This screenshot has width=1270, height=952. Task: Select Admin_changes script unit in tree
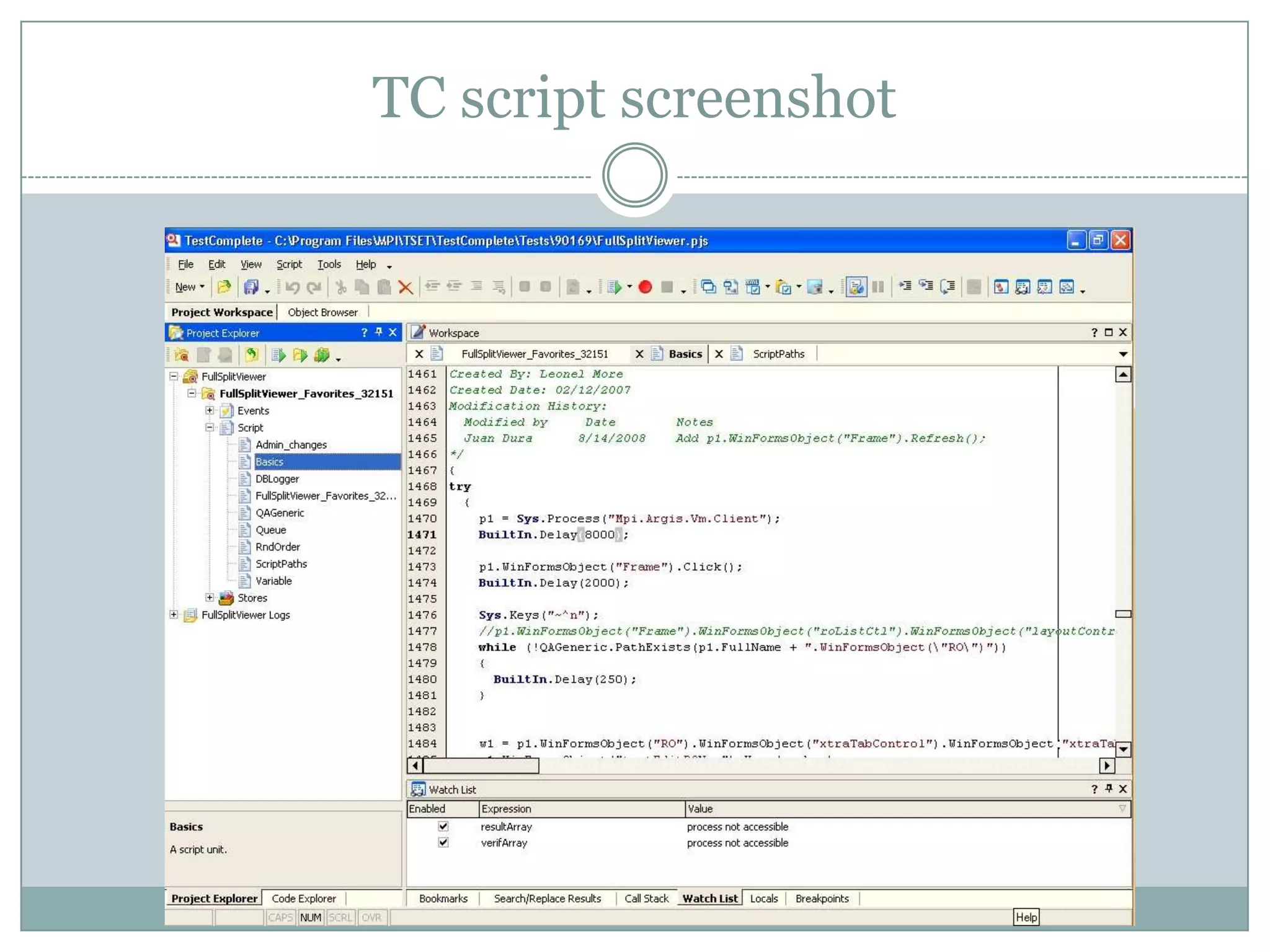pos(291,444)
